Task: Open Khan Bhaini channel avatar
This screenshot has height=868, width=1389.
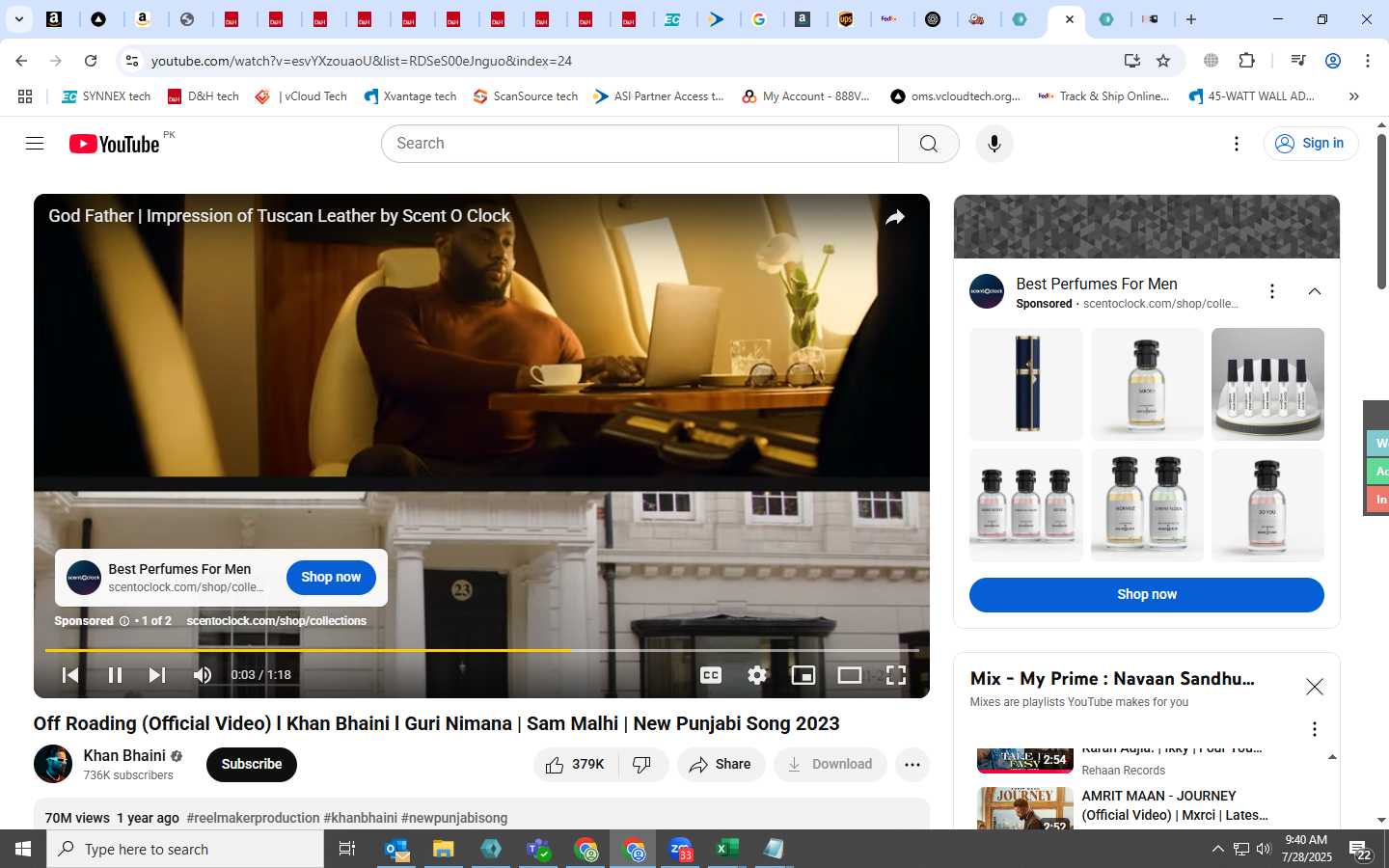Action: (53, 764)
